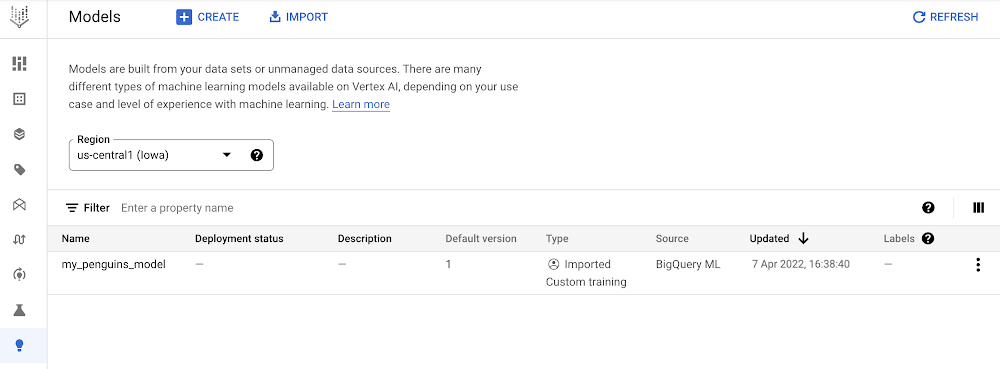Viewport: 1000px width, 369px height.
Task: Click the Type column header
Action: point(557,238)
